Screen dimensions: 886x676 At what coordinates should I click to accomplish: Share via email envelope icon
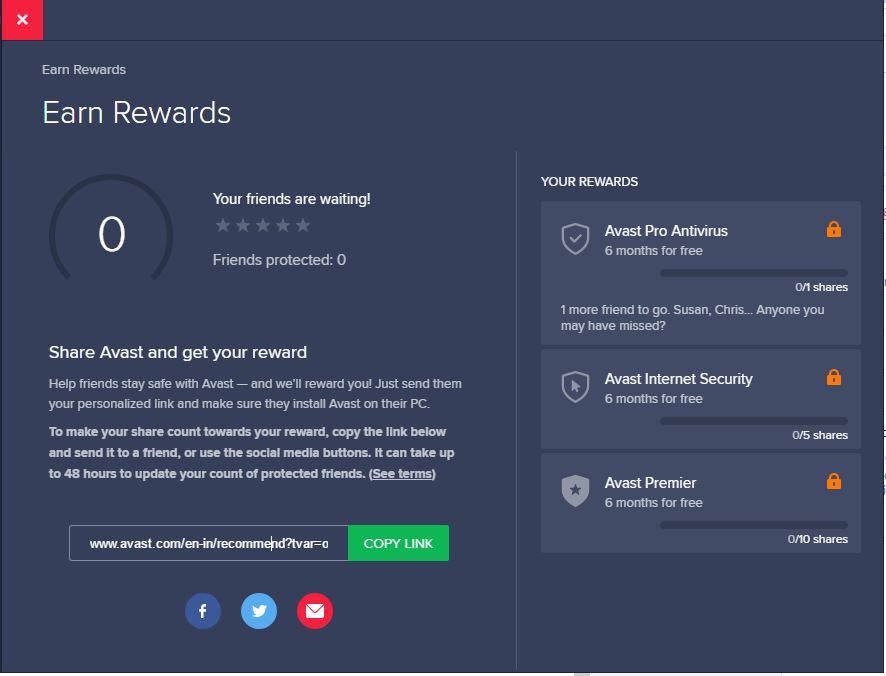[315, 610]
